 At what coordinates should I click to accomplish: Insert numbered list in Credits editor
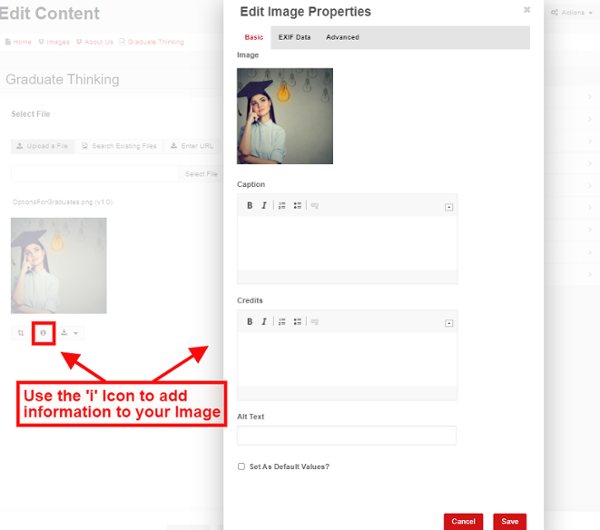coord(282,321)
